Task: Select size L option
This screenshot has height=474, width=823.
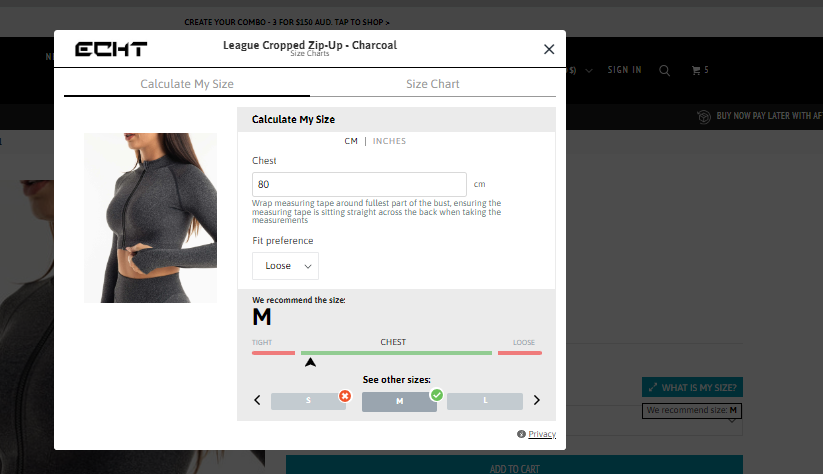Action: [485, 401]
